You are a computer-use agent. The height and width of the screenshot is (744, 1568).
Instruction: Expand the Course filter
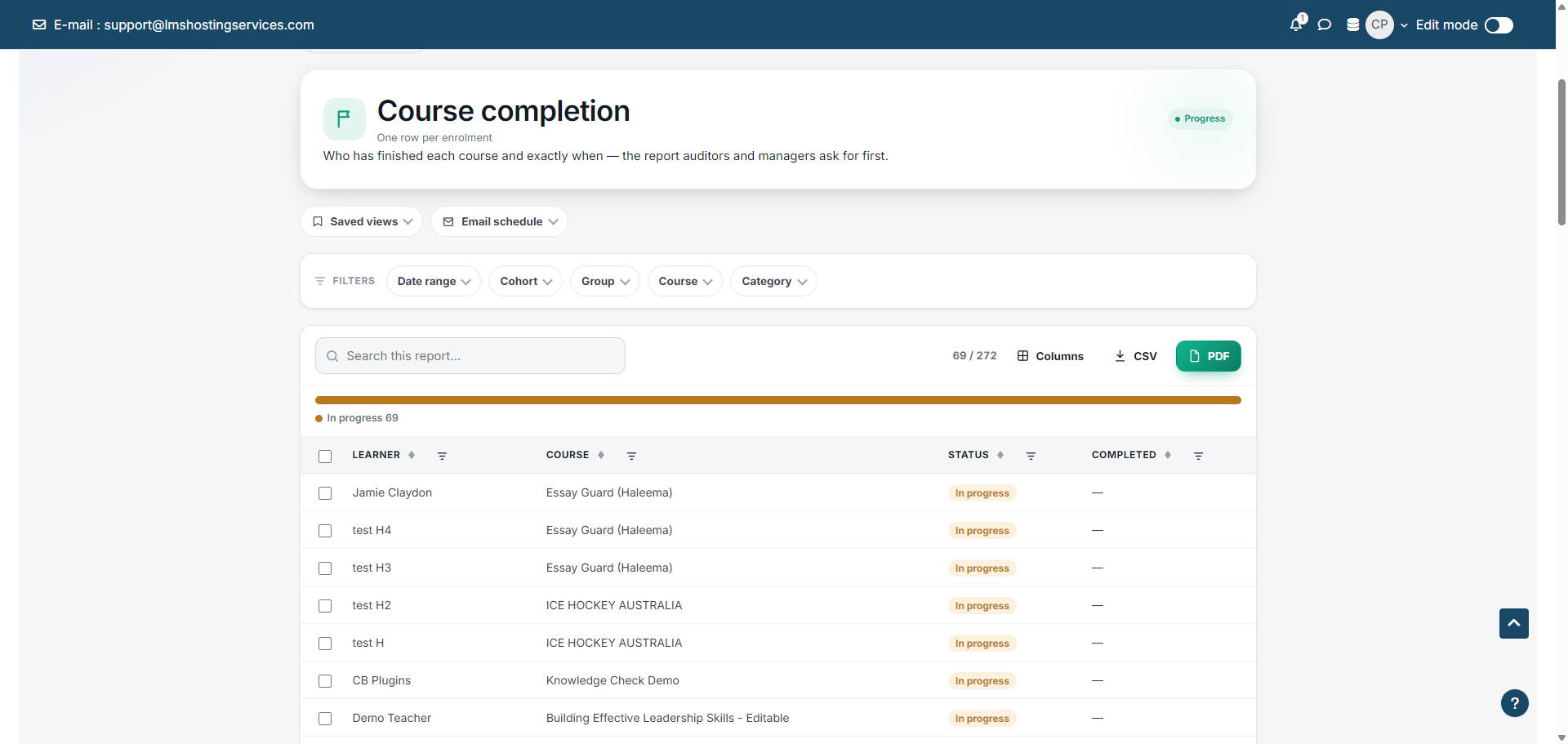pos(685,281)
